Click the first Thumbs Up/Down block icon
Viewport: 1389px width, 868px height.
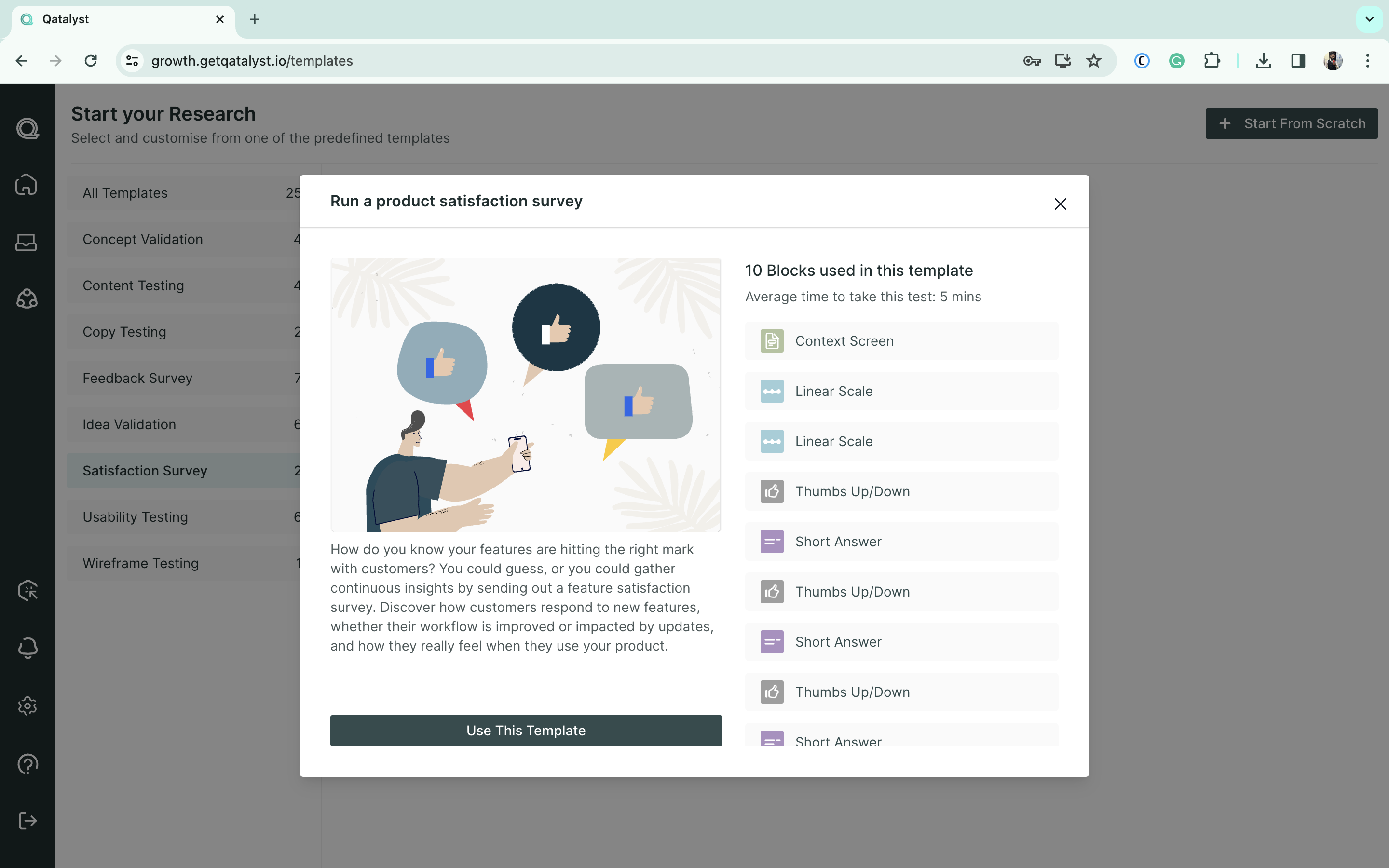point(772,491)
